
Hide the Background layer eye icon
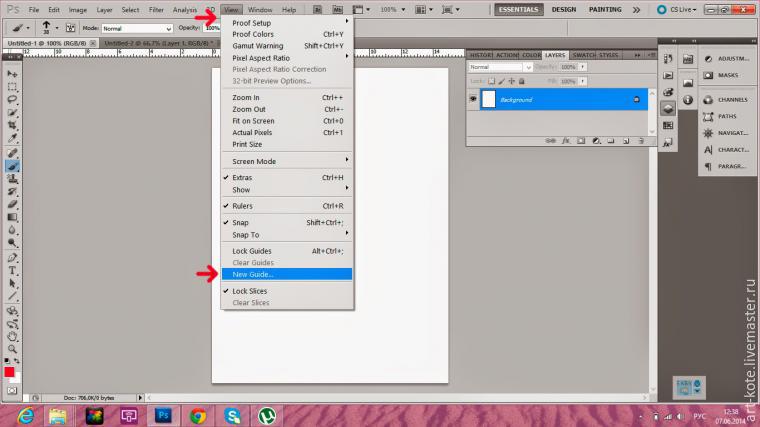473,100
